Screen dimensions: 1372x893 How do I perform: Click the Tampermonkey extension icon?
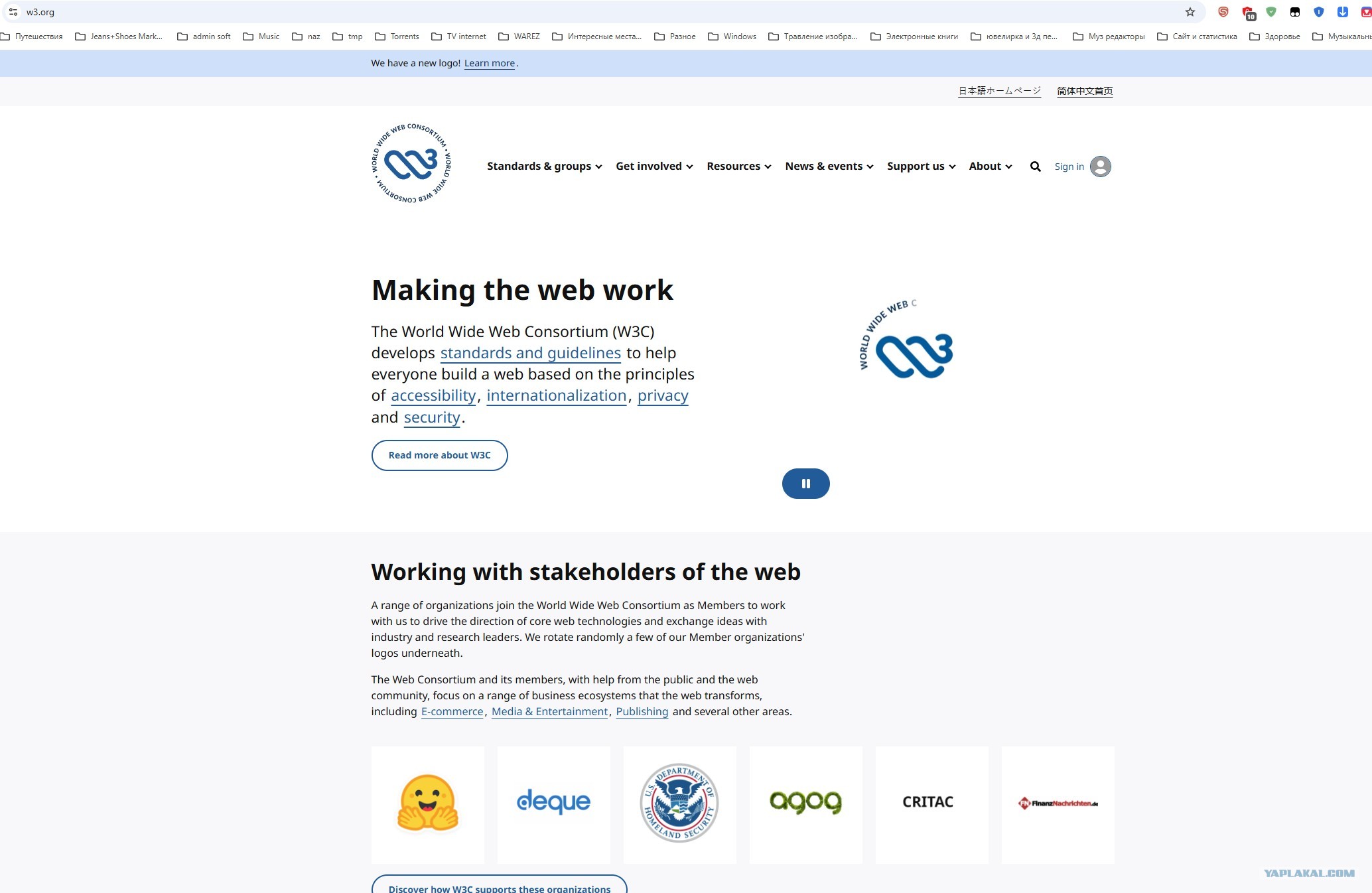tap(1294, 12)
